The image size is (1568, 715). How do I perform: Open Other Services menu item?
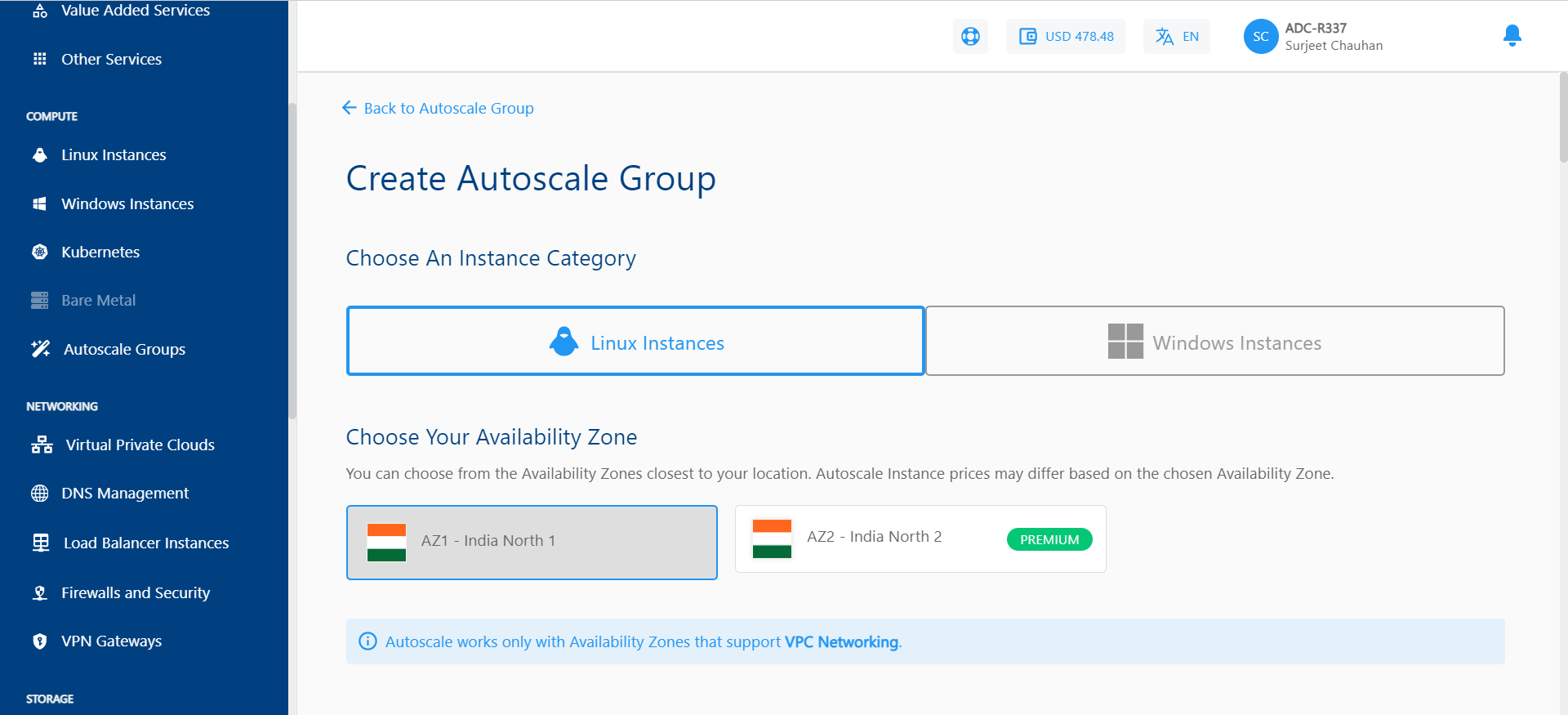click(111, 60)
